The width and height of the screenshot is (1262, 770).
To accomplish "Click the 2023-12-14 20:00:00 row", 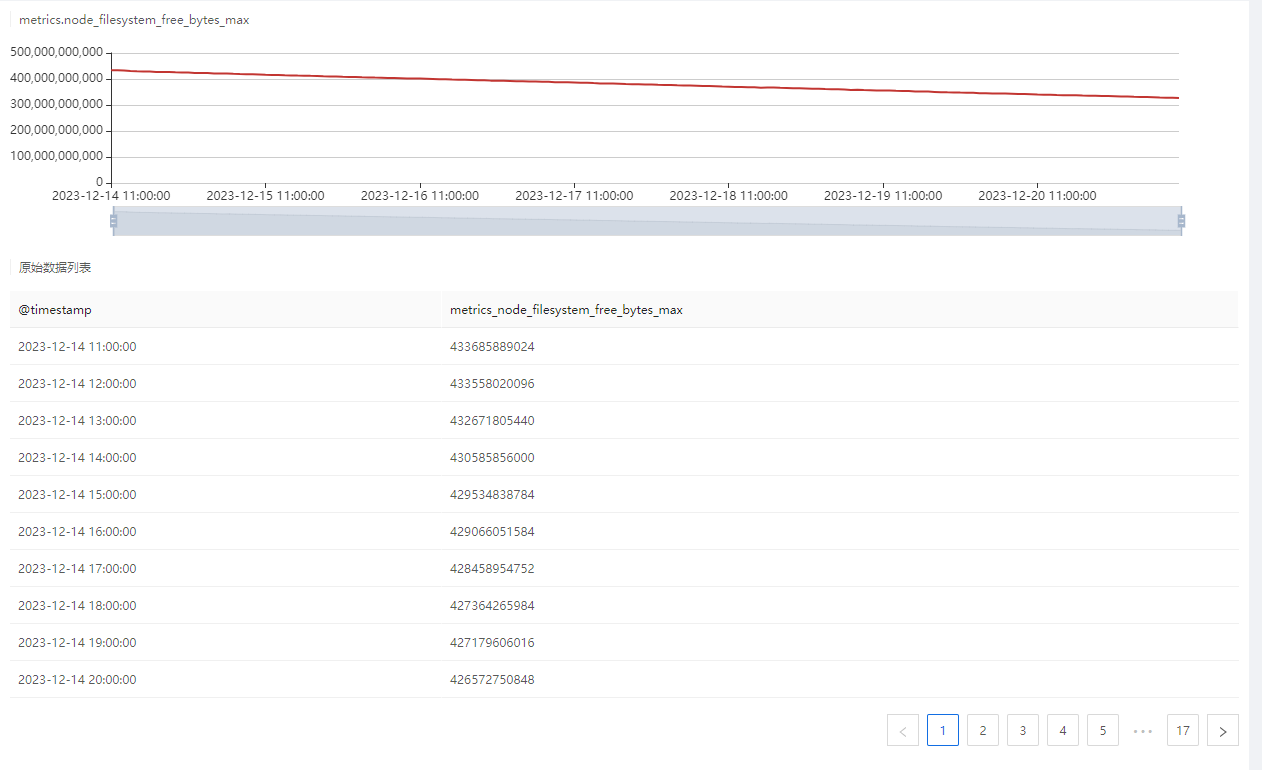I will coord(624,680).
